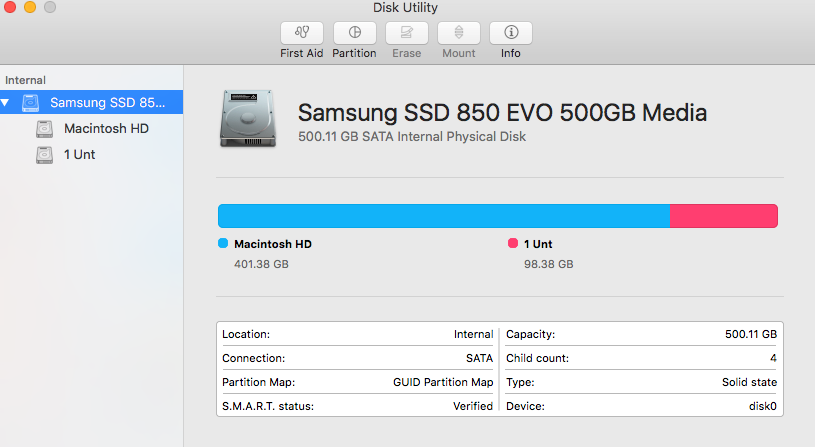Viewport: 815px width, 447px height.
Task: Click the Samsung SSD sidebar disk icon
Action: pos(30,102)
